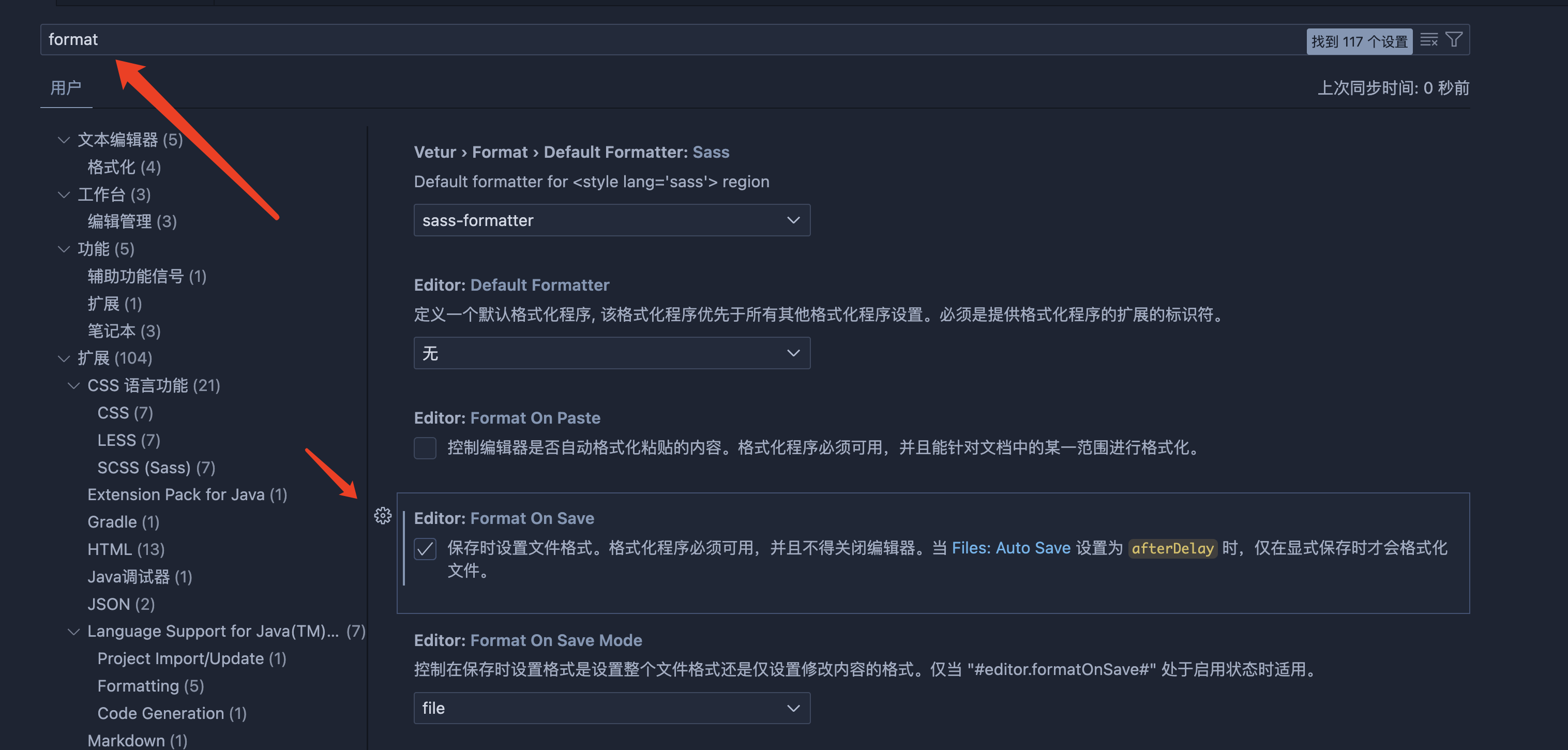1568x750 pixels.
Task: Select HTML (13) extension category
Action: point(126,549)
